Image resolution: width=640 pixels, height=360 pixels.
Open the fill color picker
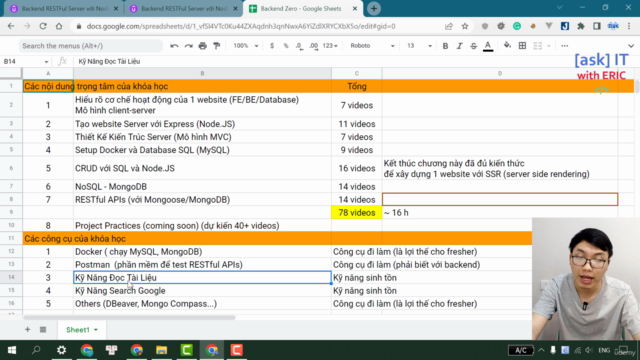(x=507, y=46)
